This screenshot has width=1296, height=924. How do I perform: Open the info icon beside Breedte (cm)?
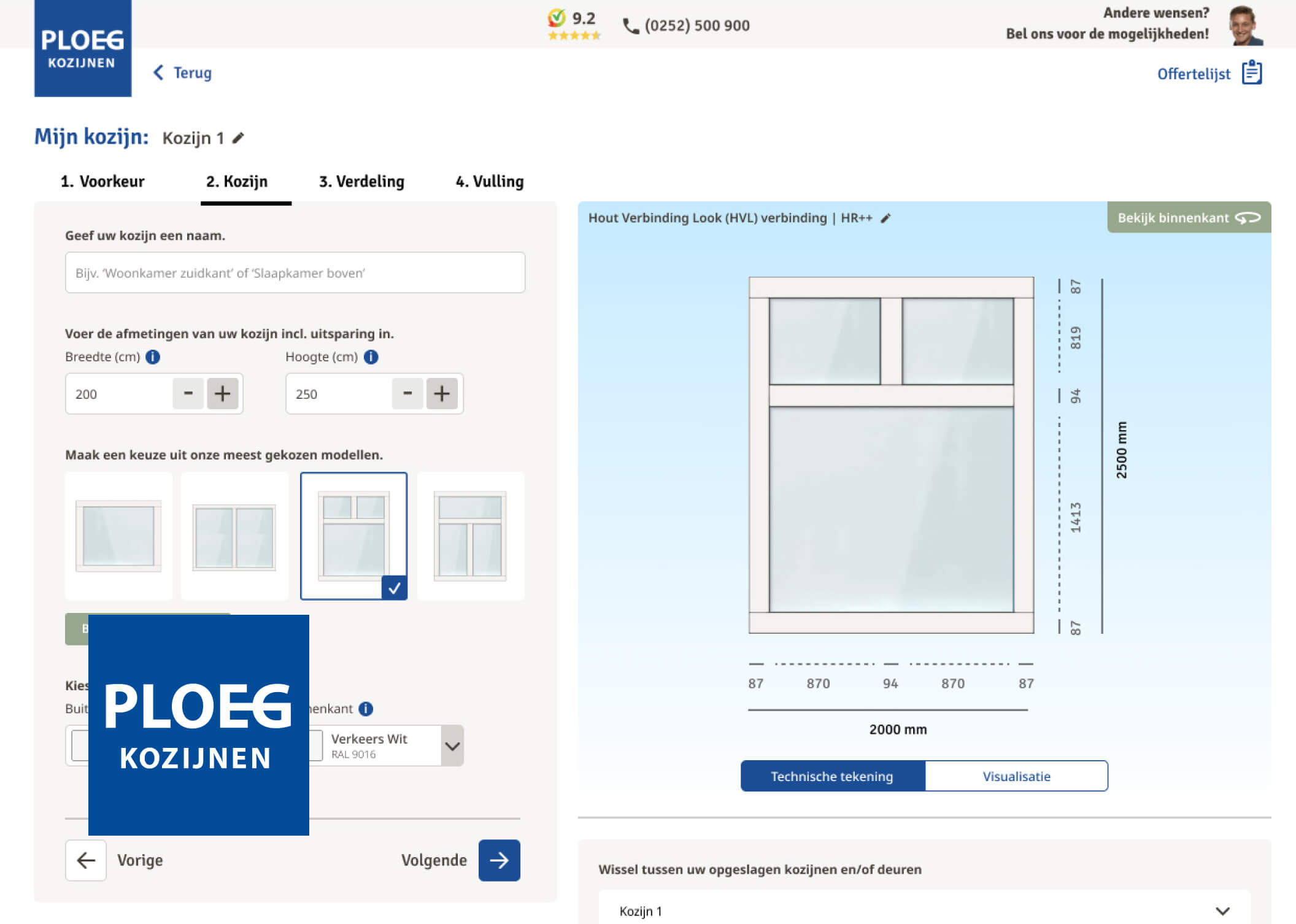point(152,356)
